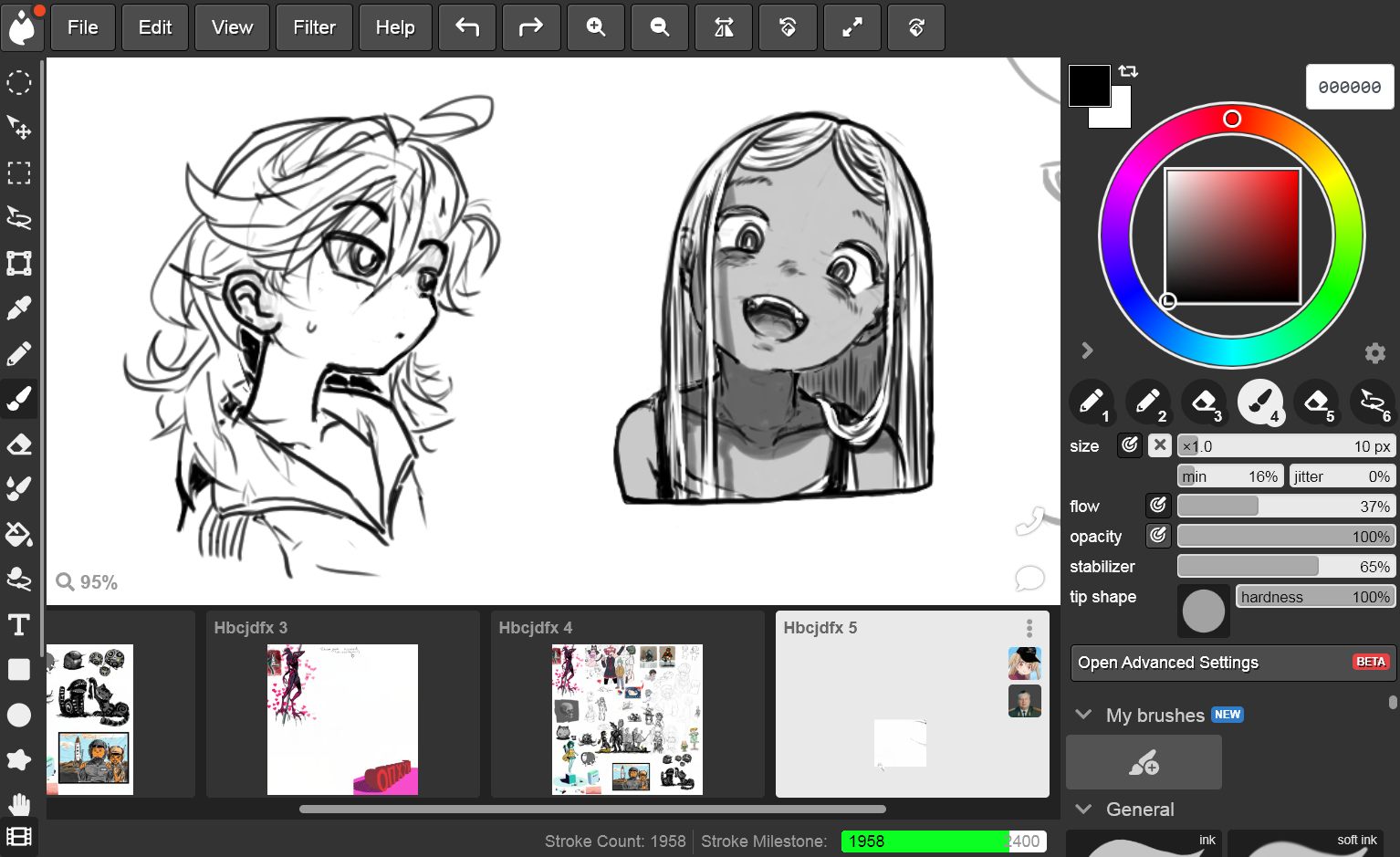The width and height of the screenshot is (1400, 857).
Task: Click the Zoom in magnifier button
Action: pyautogui.click(x=596, y=27)
